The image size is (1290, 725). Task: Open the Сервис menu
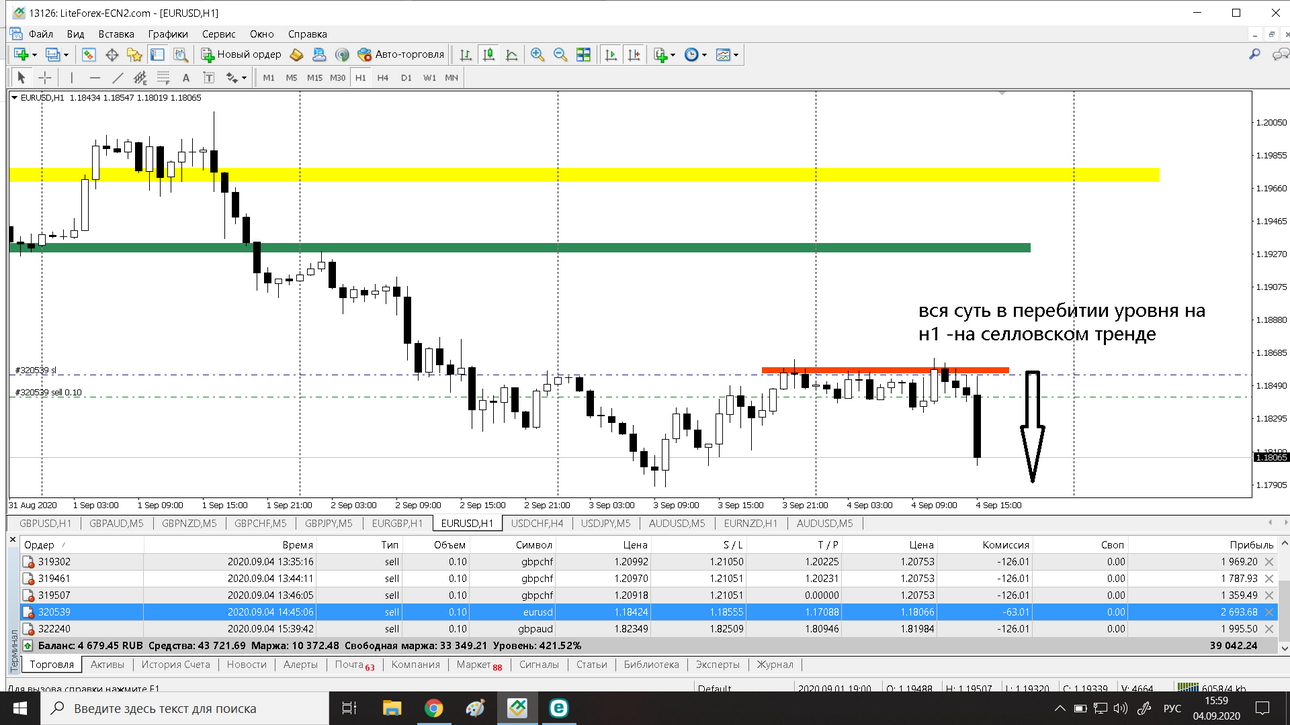click(219, 33)
